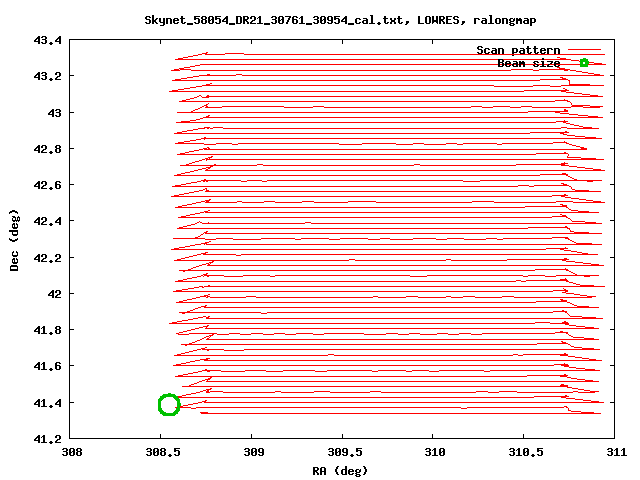The height and width of the screenshot is (480, 640).
Task: Click the 41.4 Dec axis tick label
Action: [x=48, y=403]
